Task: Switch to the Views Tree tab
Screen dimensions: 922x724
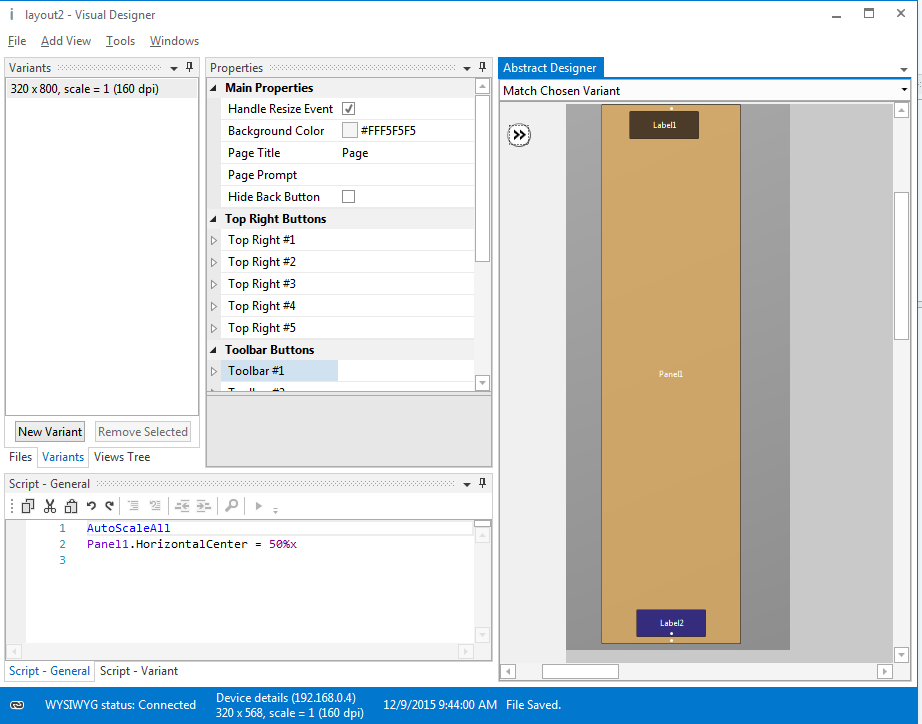Action: tap(122, 457)
